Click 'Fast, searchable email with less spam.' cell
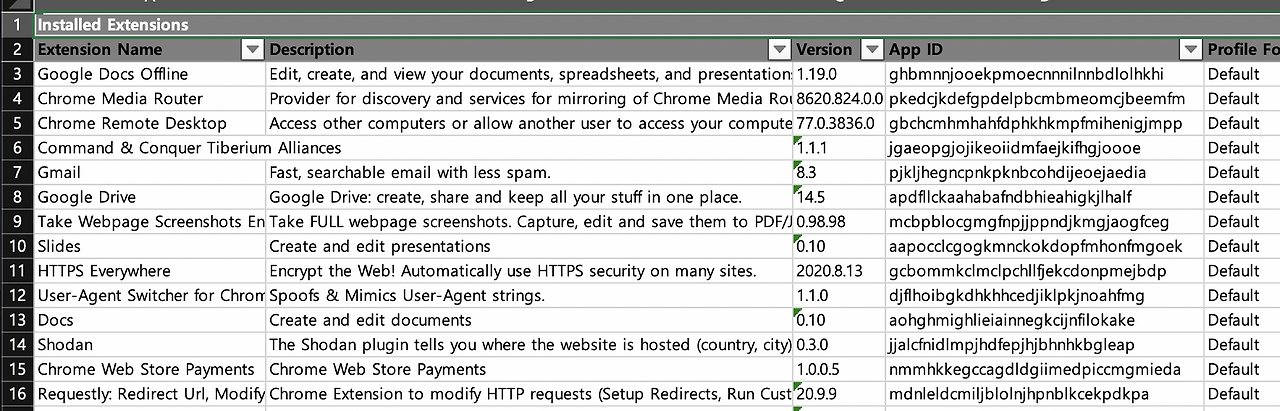1280x411 pixels. pos(530,172)
